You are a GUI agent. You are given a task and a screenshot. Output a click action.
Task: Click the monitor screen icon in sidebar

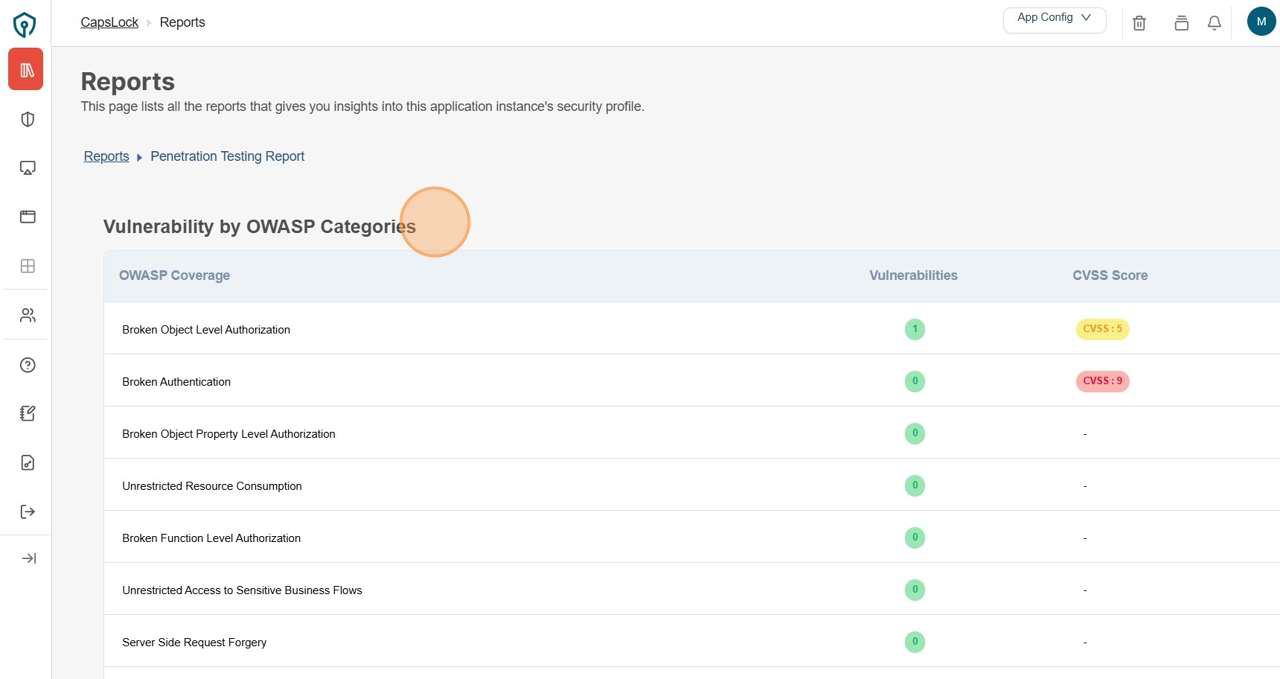tap(28, 168)
